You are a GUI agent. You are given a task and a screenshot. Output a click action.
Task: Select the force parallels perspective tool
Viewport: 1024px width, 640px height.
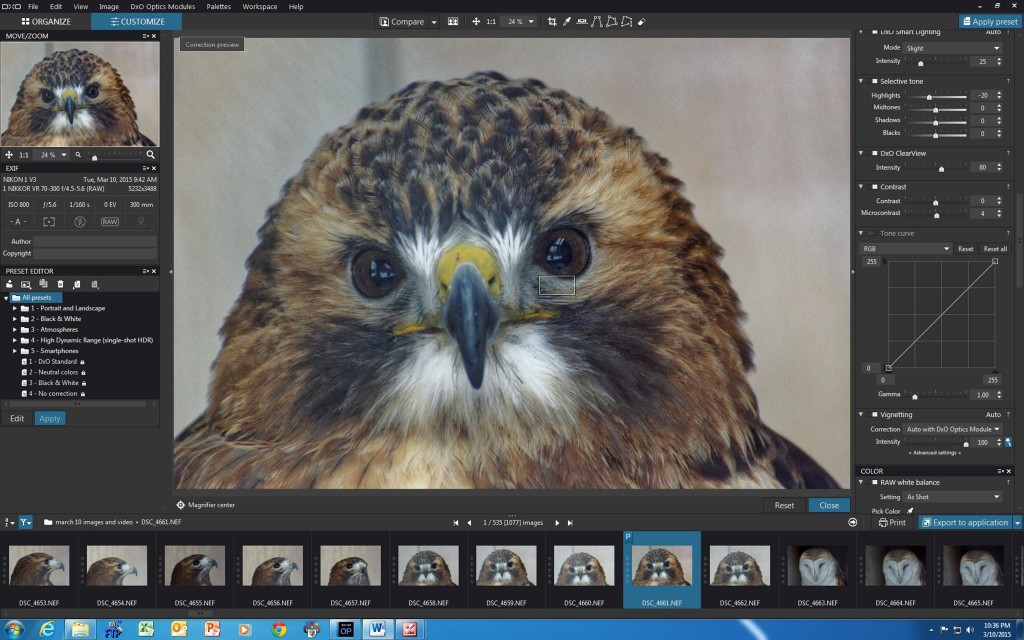point(596,22)
